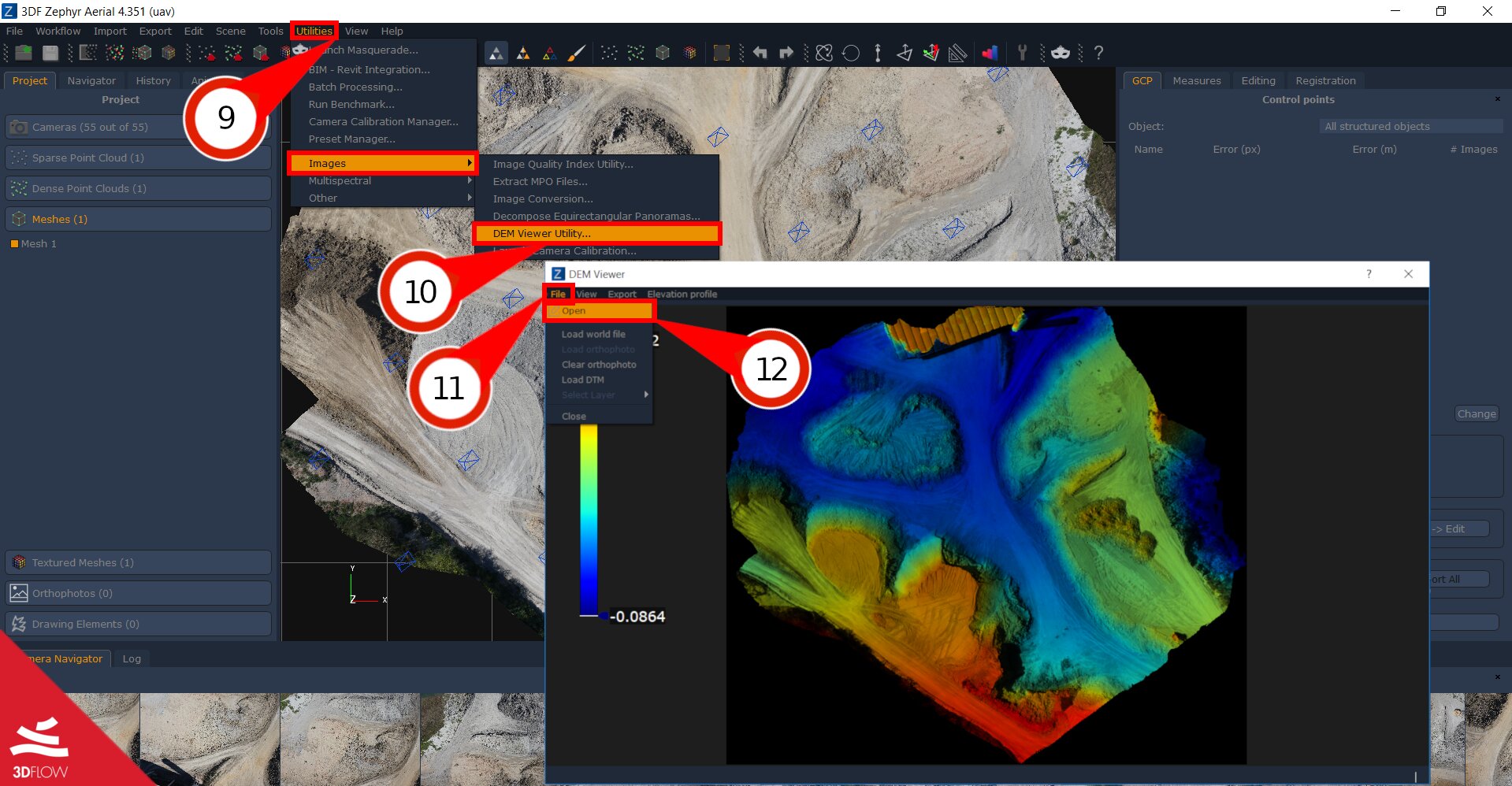This screenshot has width=1512, height=786.
Task: Select the paintbrush tool icon
Action: coord(577,53)
